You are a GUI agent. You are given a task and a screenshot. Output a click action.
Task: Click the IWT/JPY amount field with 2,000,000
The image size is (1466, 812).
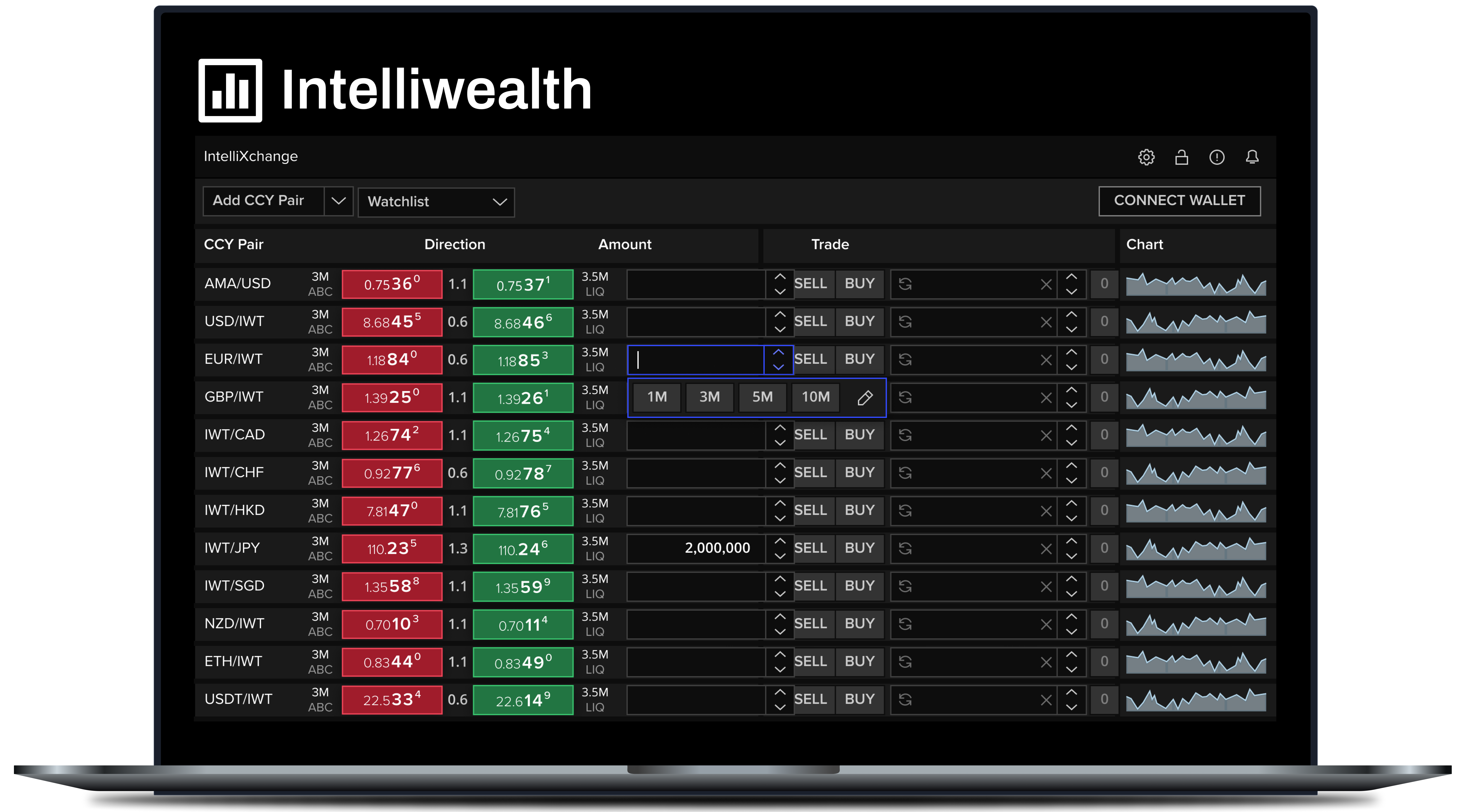point(696,549)
